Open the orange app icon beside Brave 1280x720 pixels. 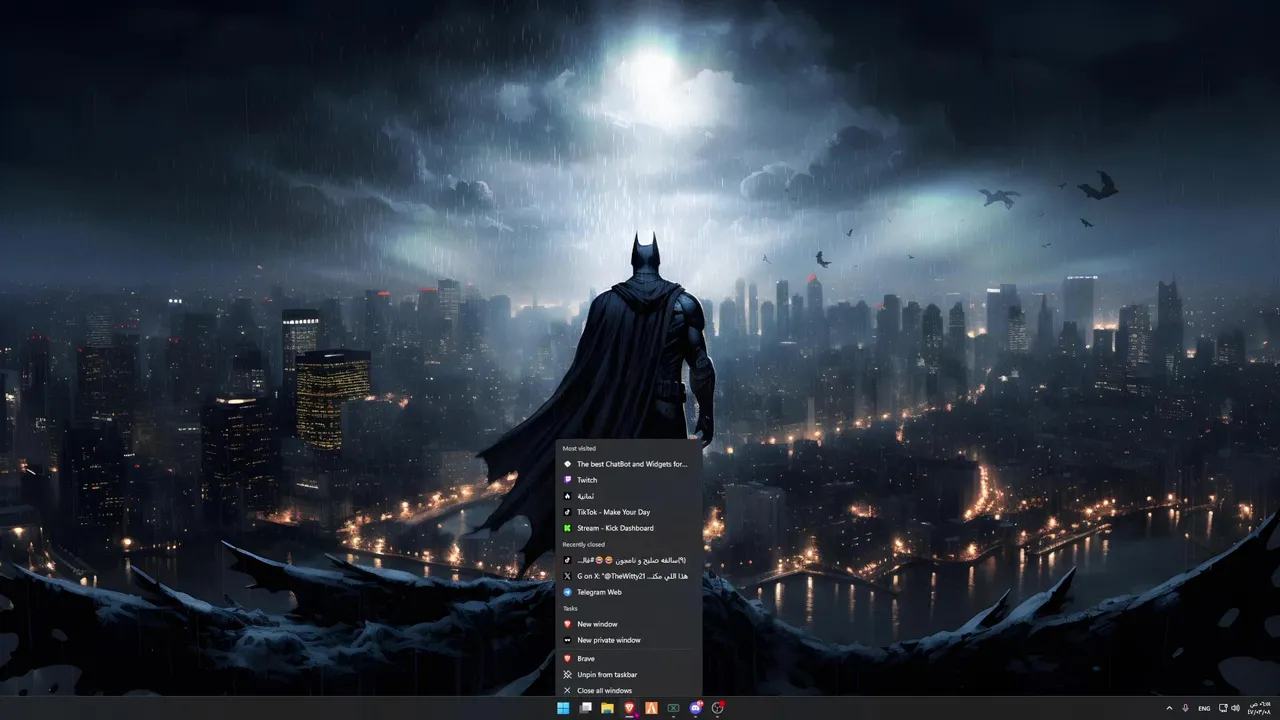pos(651,708)
